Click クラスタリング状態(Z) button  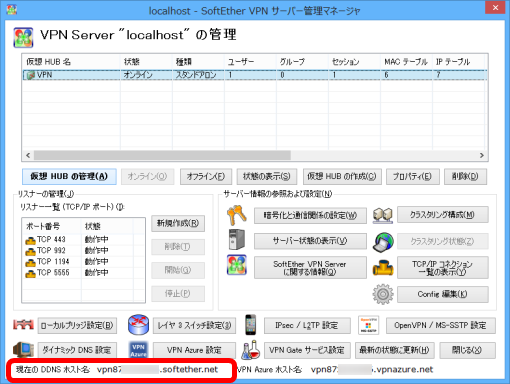443,241
